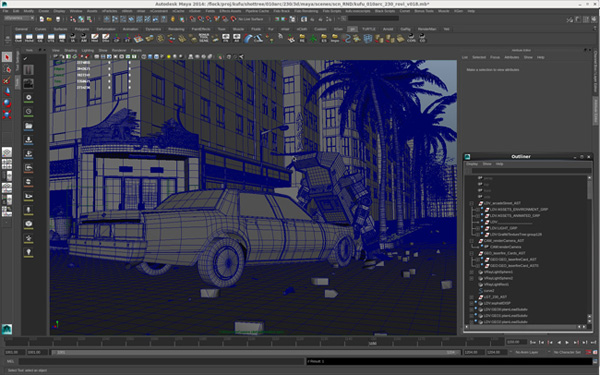Click the open scene folder icon
This screenshot has width=600, height=375.
[x=49, y=19]
